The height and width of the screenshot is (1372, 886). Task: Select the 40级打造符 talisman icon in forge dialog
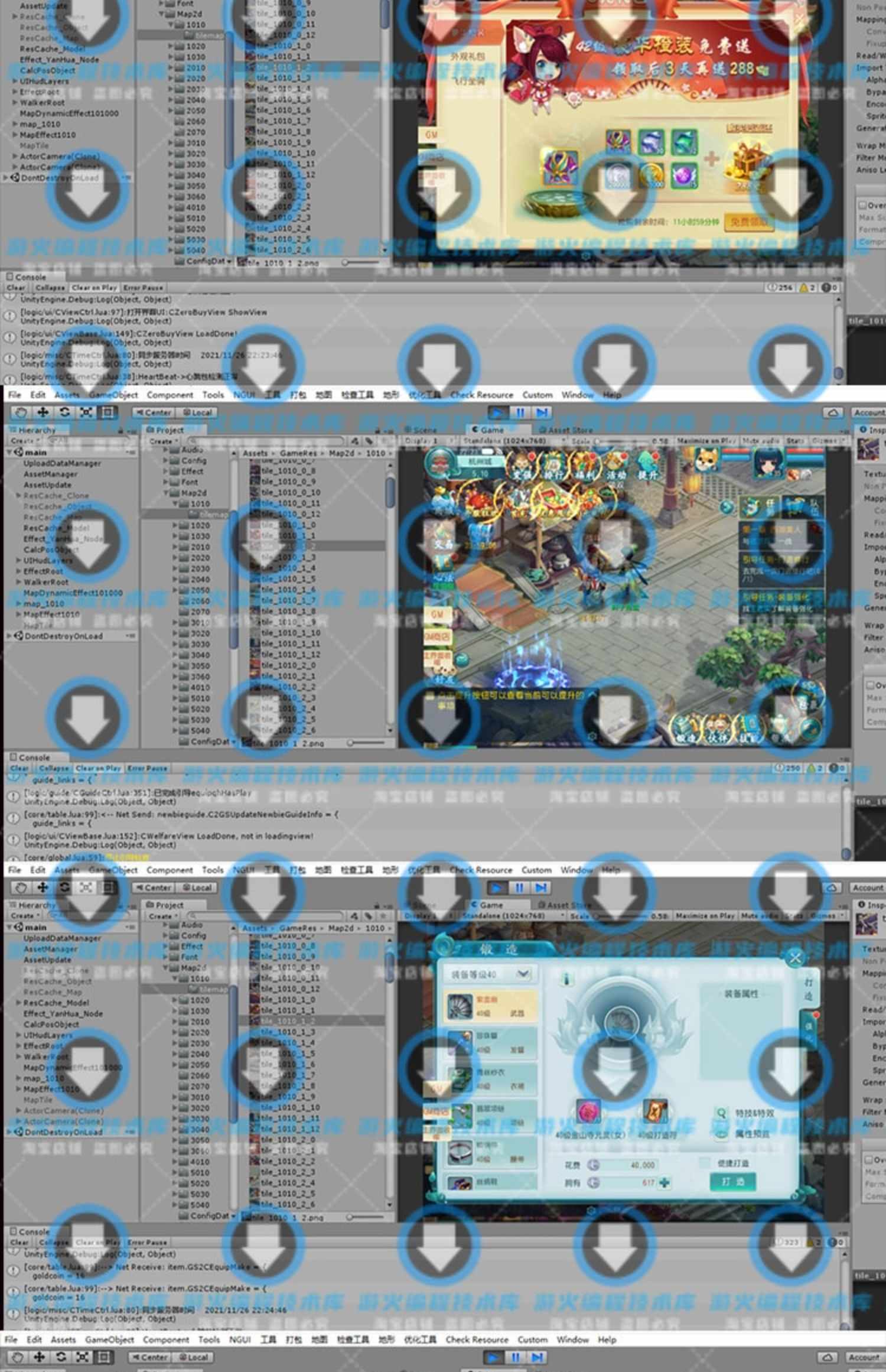[x=655, y=1111]
